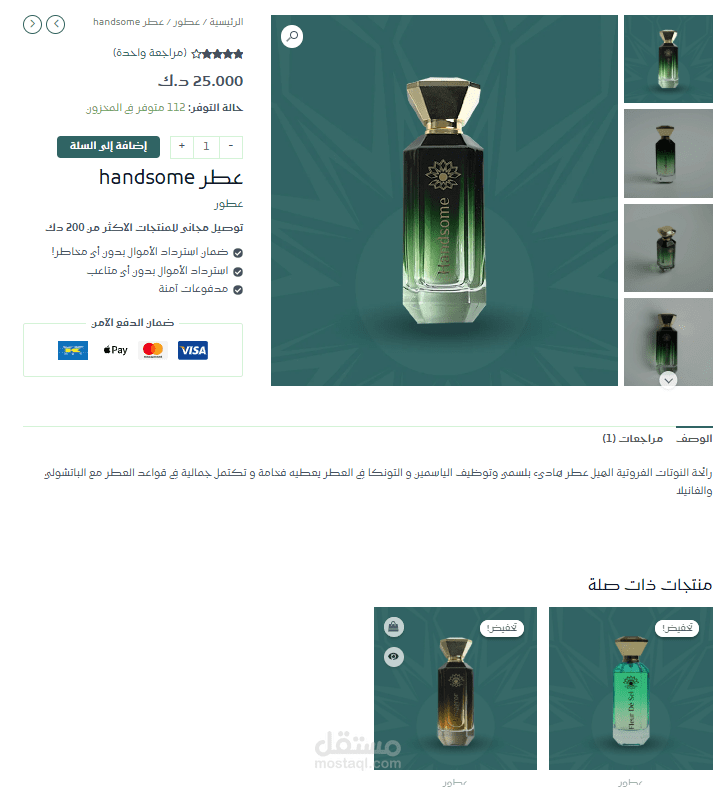716x787 pixels.
Task: Expand thumbnail list with down chevron
Action: pyautogui.click(x=668, y=381)
